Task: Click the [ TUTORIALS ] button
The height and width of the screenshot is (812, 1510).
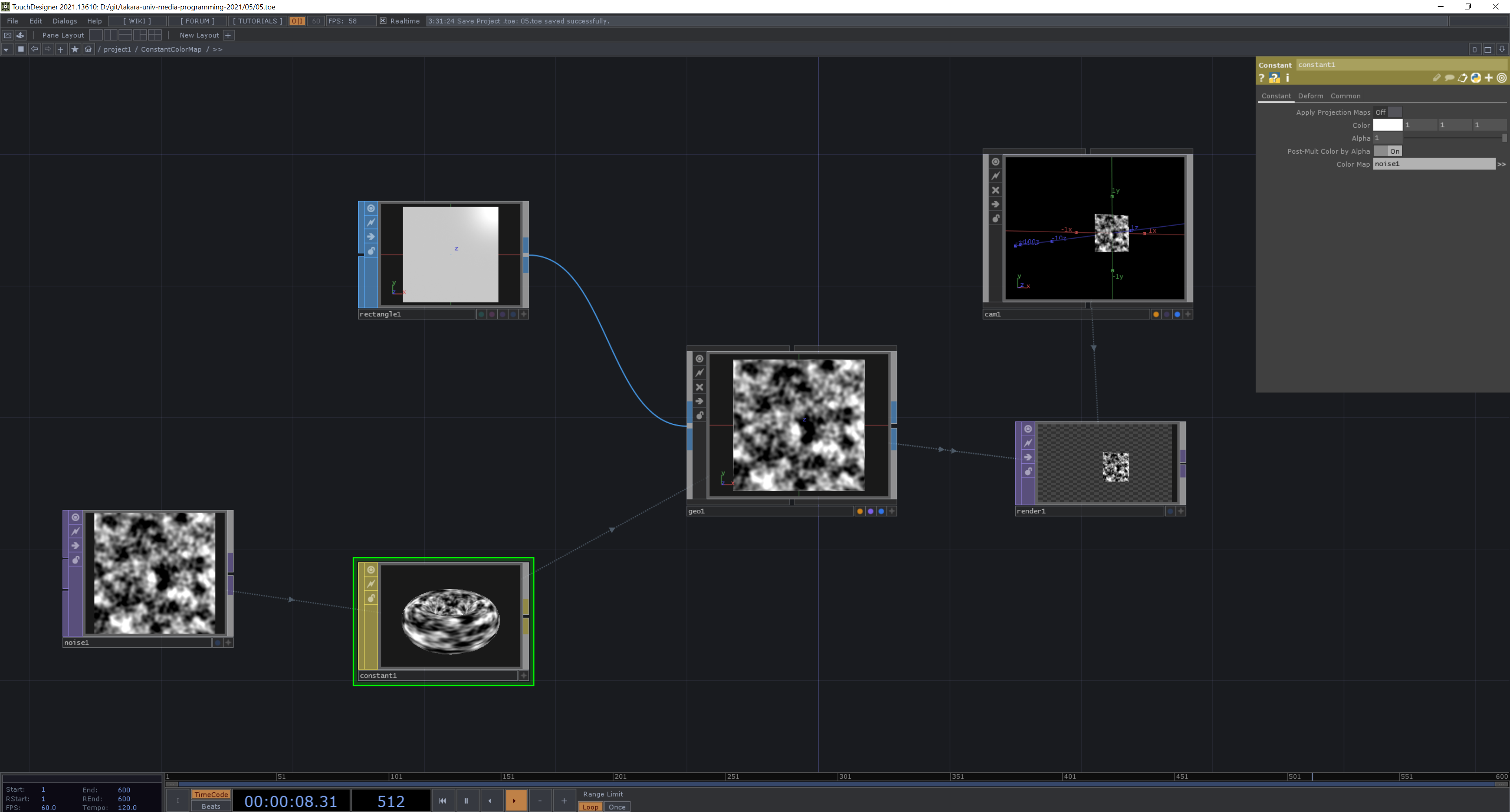Action: (257, 21)
